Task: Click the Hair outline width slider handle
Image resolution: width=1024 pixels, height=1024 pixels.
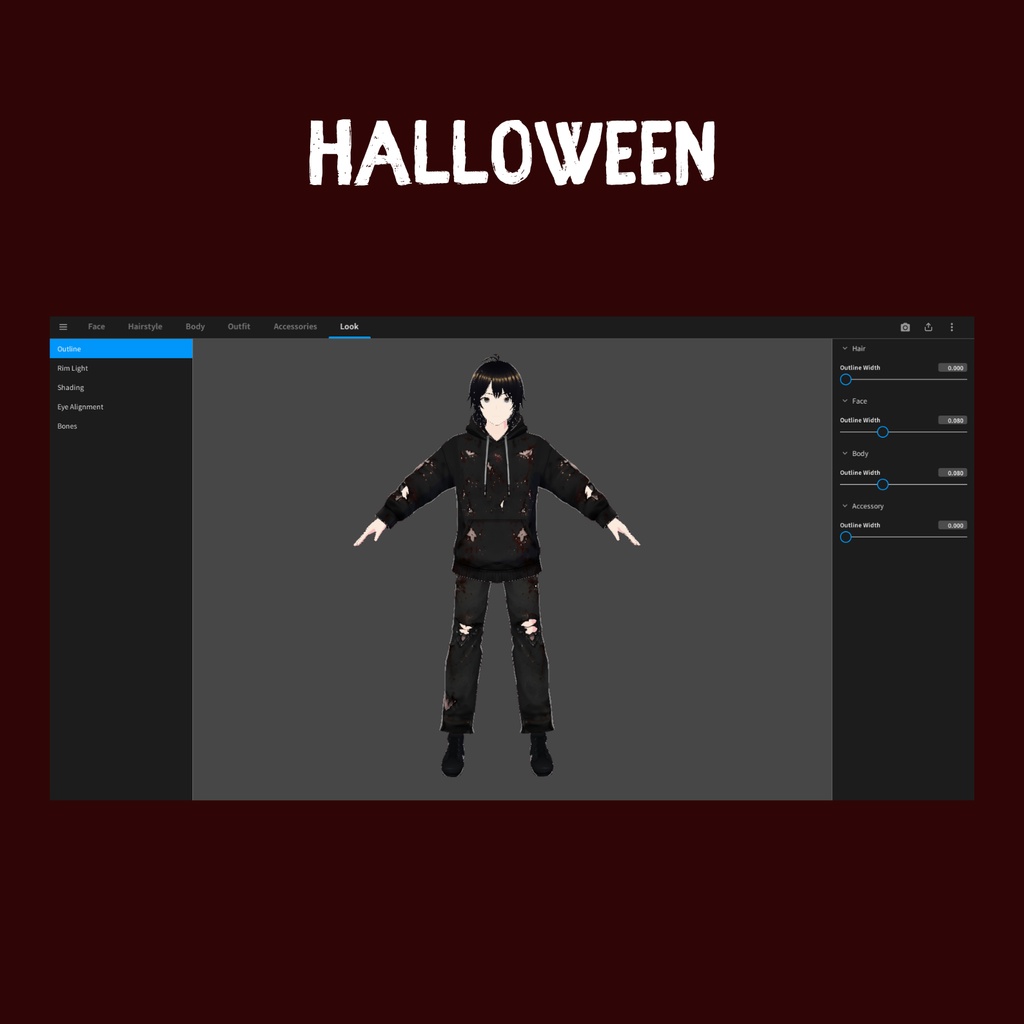Action: (x=846, y=379)
